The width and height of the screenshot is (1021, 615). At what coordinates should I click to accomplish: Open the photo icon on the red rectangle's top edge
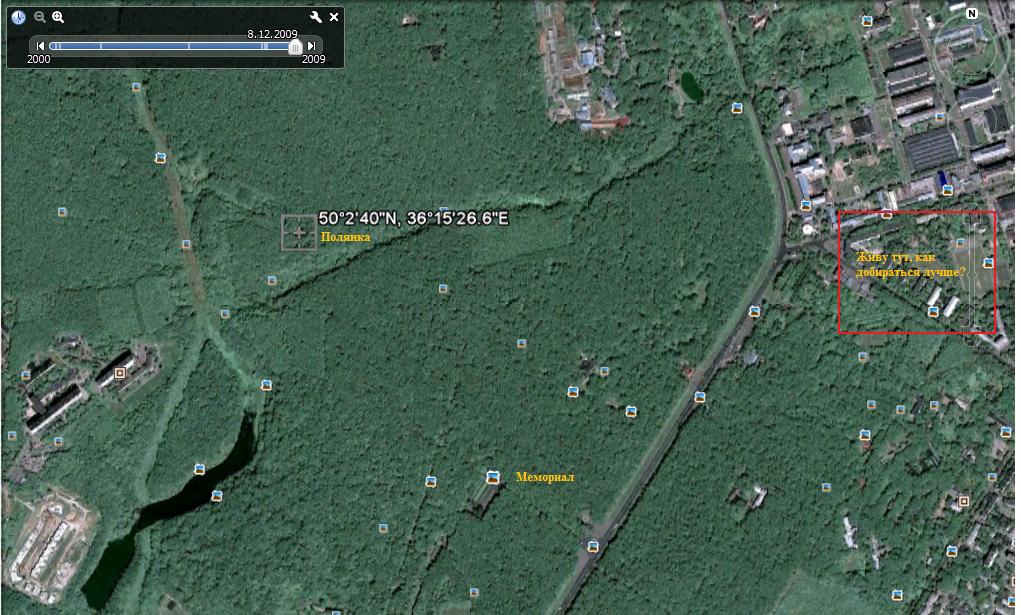[886, 213]
